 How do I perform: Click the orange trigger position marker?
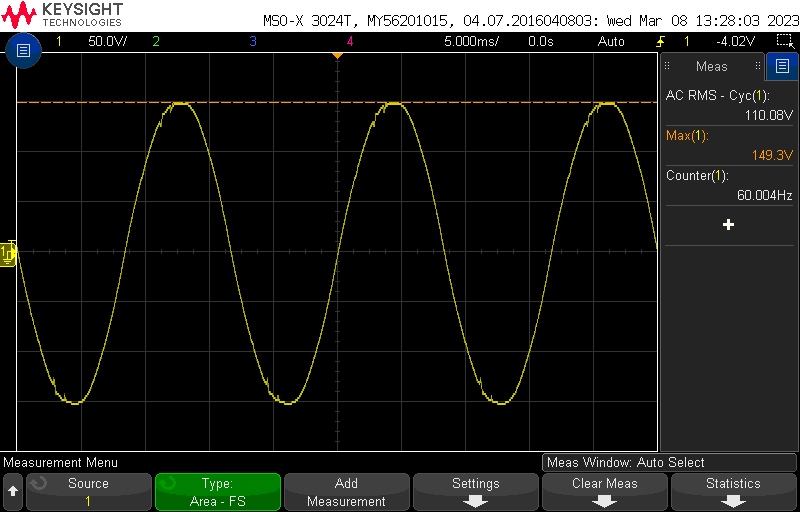[x=337, y=56]
